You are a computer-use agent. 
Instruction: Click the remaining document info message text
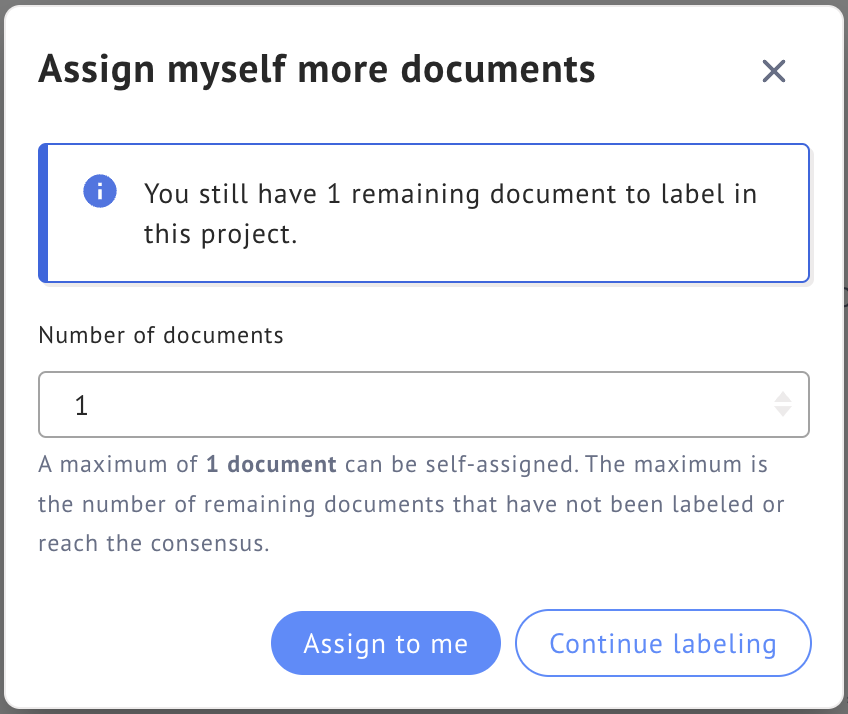point(450,214)
